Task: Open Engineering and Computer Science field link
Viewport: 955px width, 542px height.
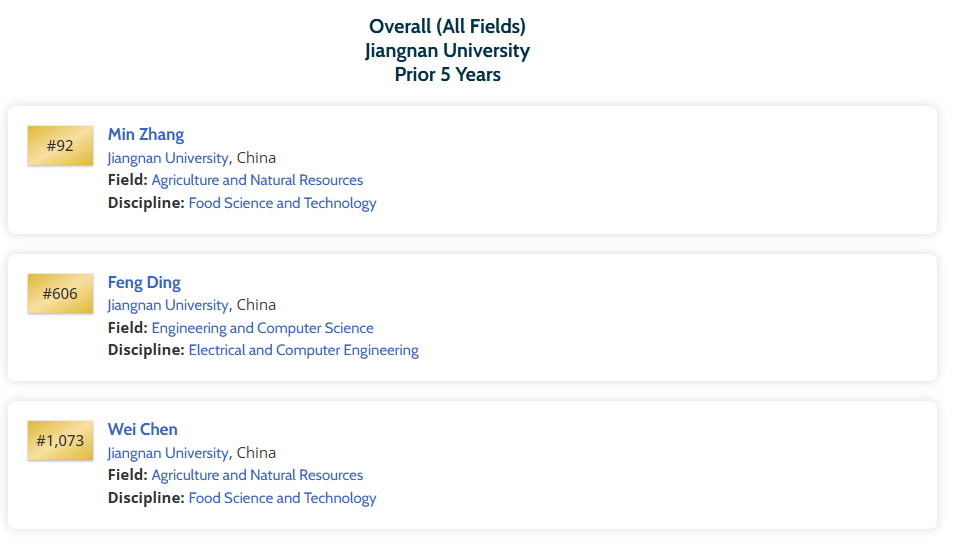Action: [x=262, y=328]
